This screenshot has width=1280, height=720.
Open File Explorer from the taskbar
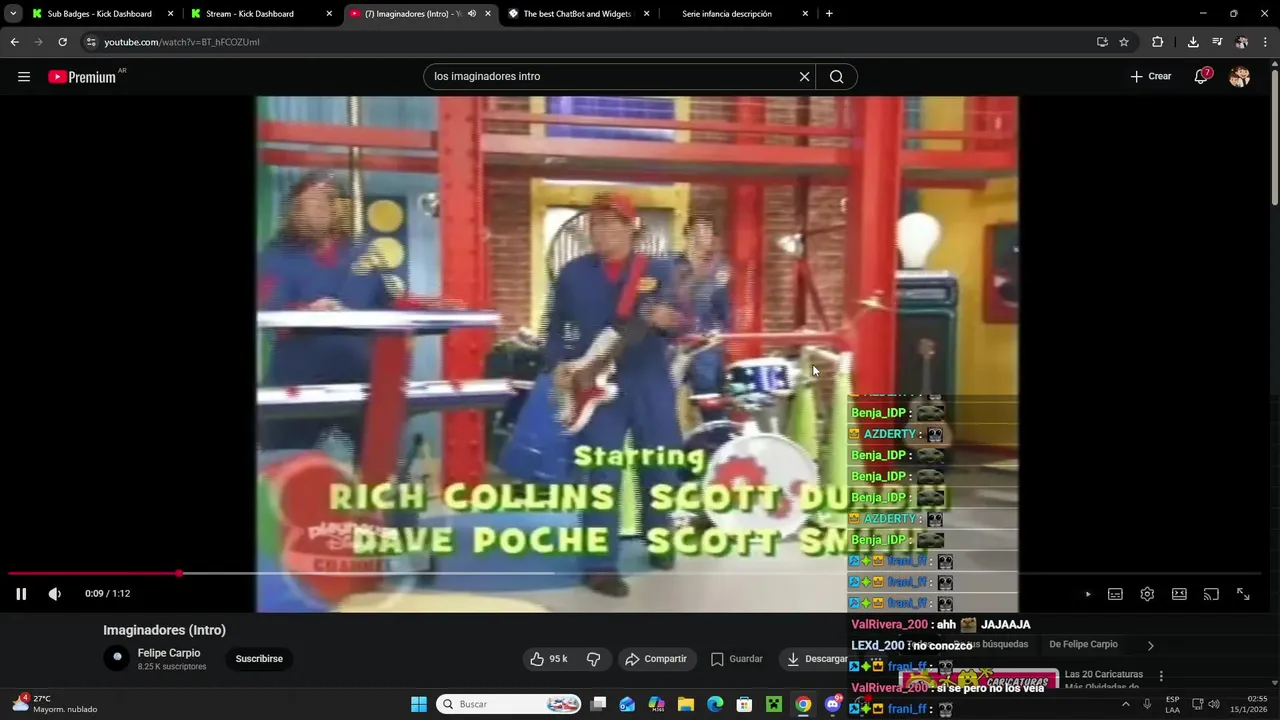point(686,704)
